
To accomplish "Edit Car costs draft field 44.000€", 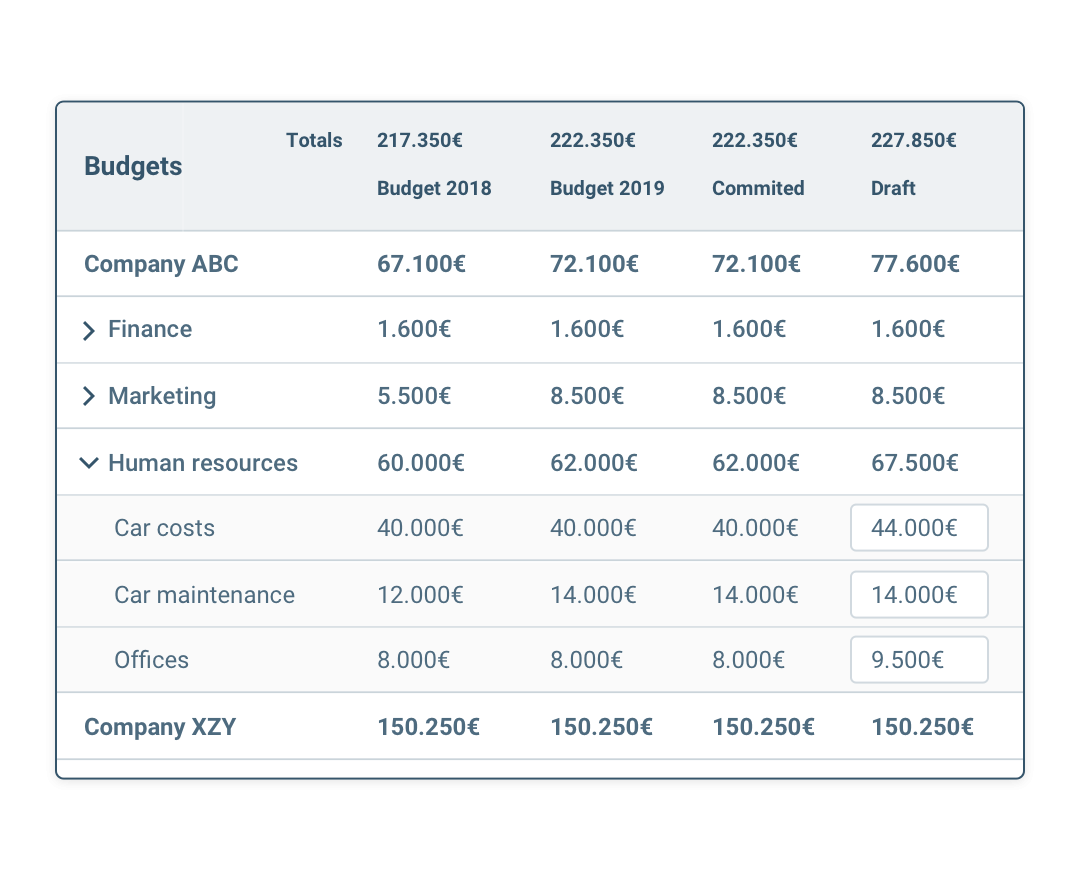I will coord(919,527).
